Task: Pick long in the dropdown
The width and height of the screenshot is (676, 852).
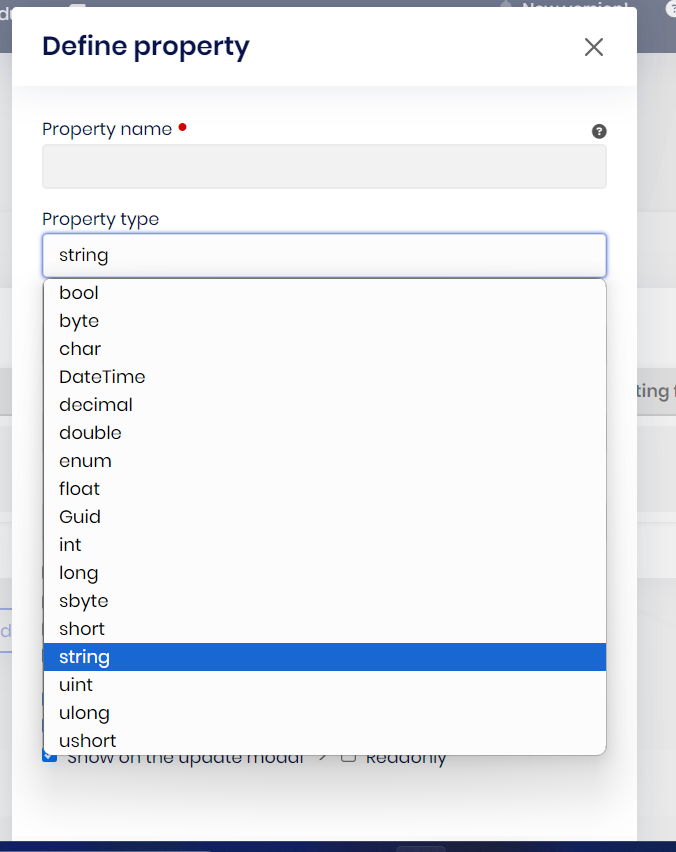Action: point(79,573)
